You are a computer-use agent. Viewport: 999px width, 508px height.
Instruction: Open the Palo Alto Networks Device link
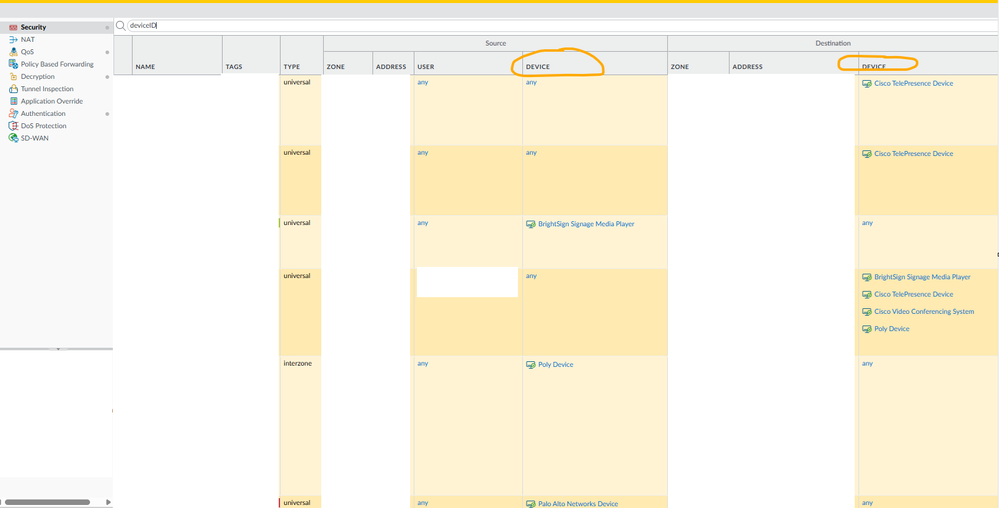pyautogui.click(x=578, y=504)
